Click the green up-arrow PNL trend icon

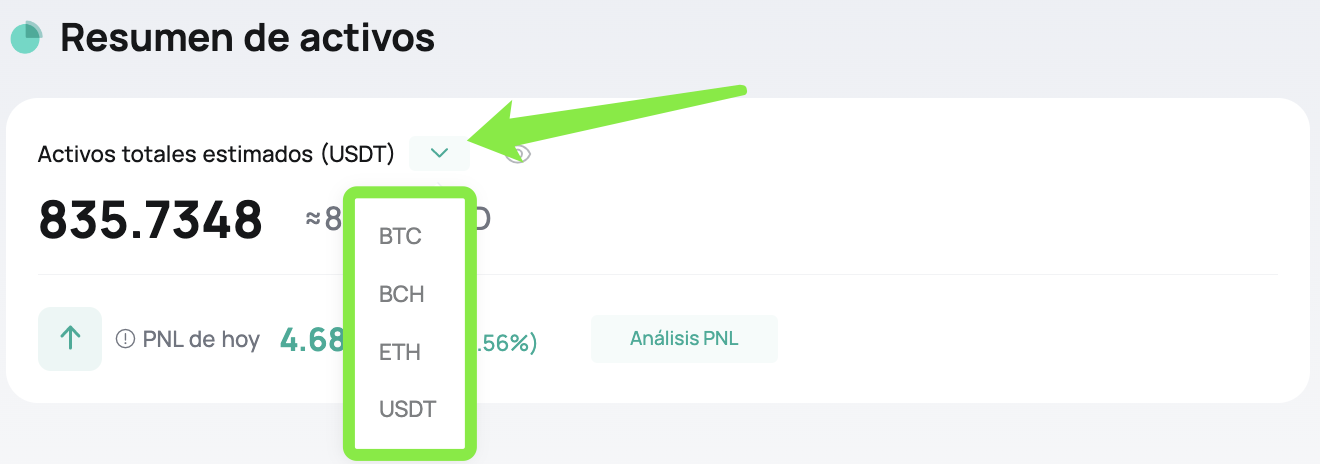70,339
